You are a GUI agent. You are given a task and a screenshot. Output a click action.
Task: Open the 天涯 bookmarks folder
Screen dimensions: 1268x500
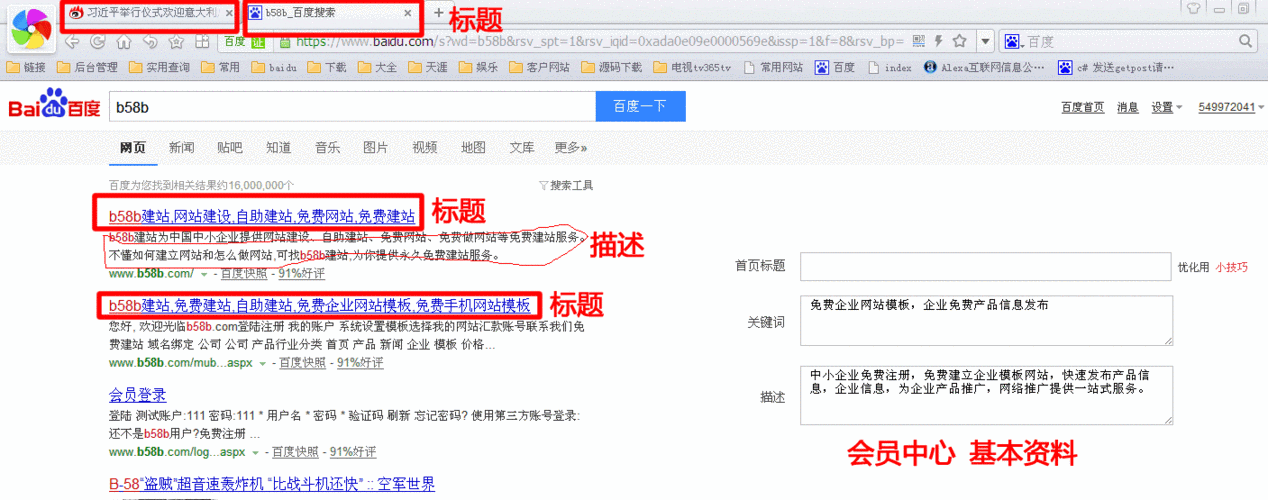pos(427,68)
